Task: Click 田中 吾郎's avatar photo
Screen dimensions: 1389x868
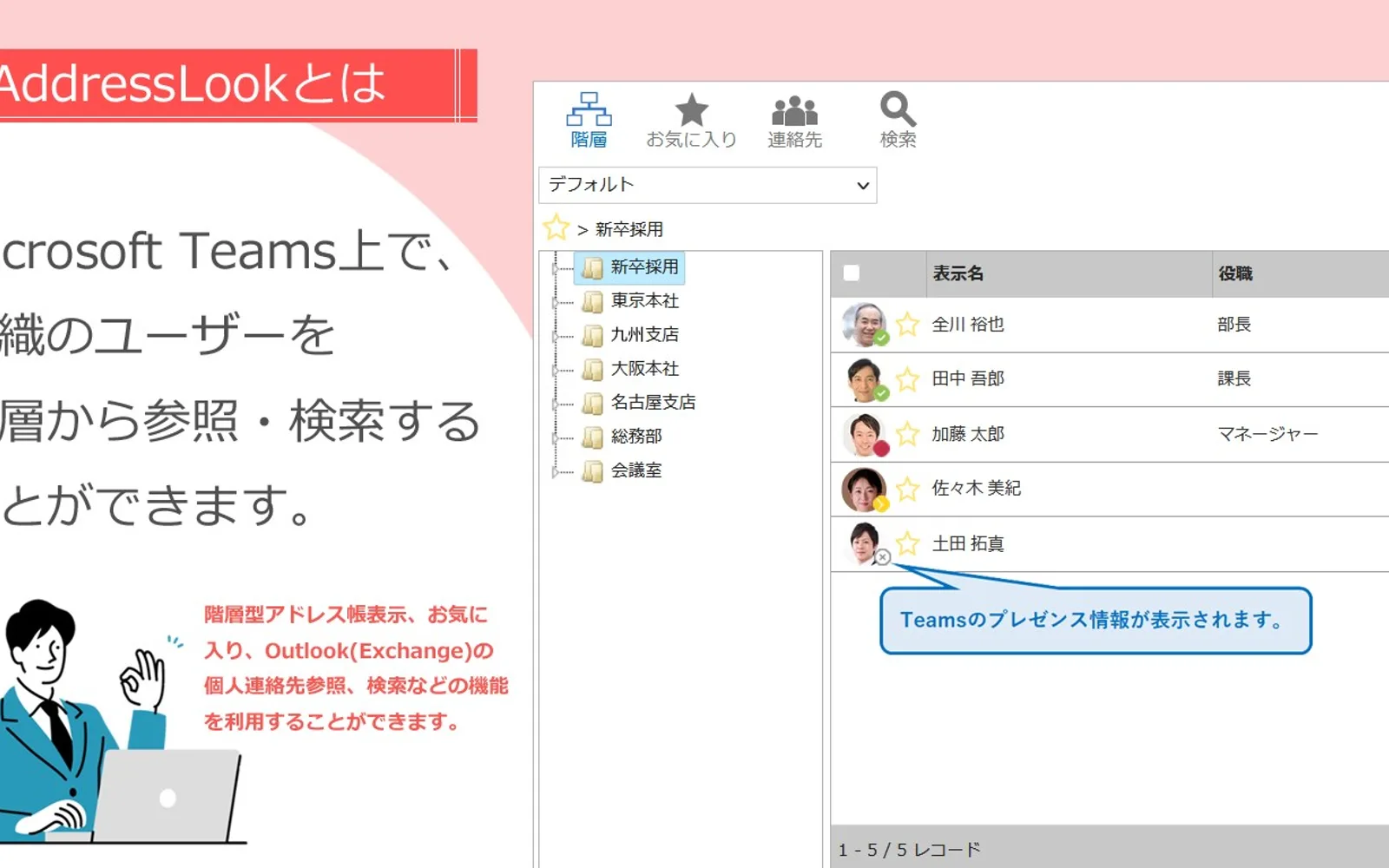Action: coord(864,379)
